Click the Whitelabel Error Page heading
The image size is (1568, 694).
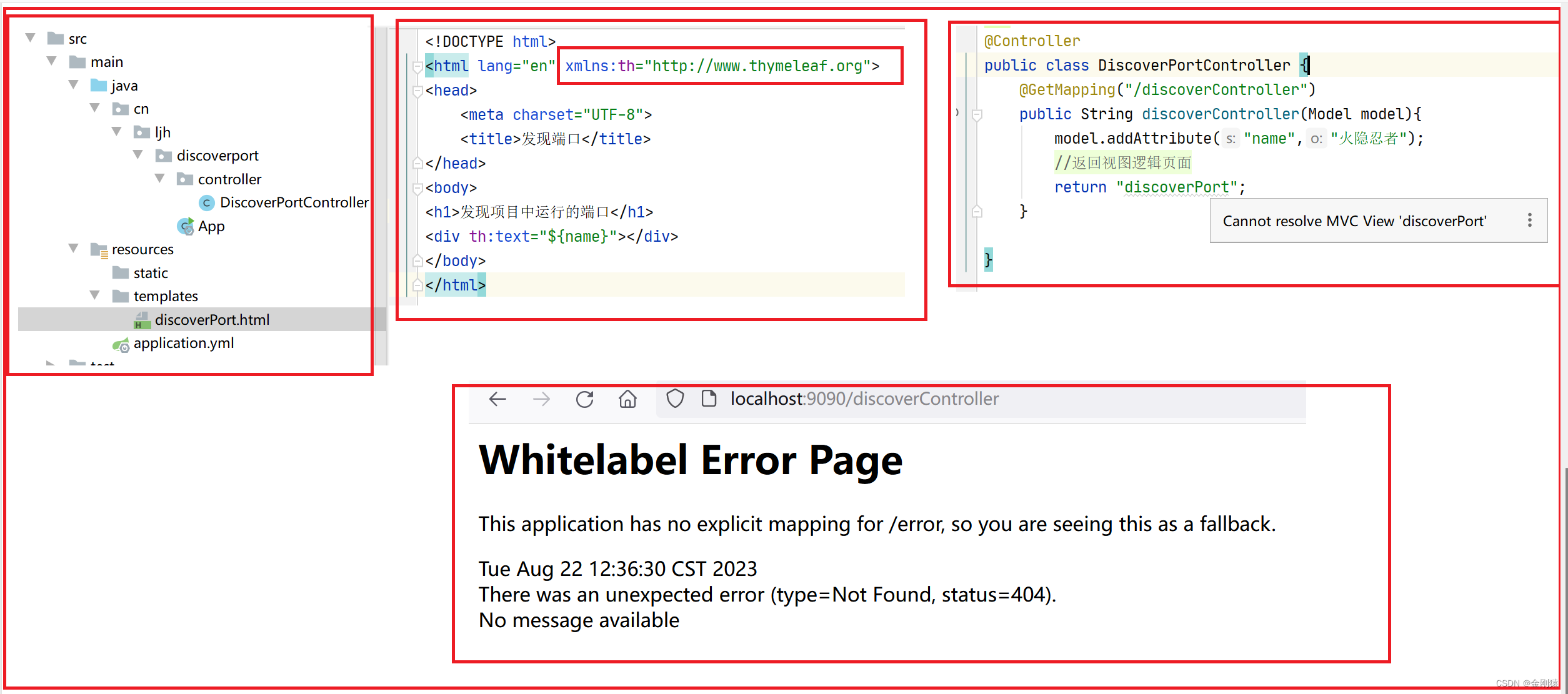pyautogui.click(x=691, y=460)
